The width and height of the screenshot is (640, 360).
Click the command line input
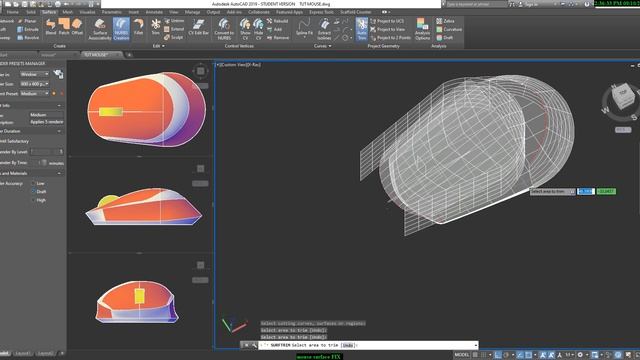[368, 345]
